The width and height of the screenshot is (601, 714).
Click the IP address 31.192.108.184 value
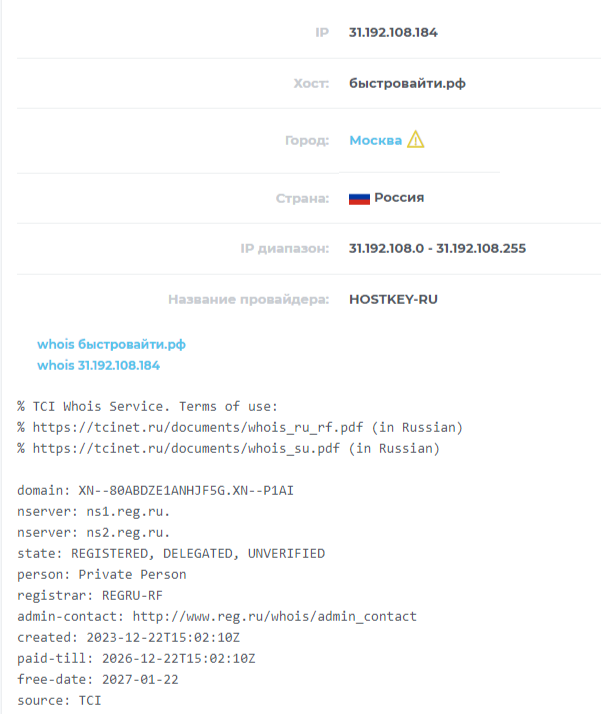click(x=393, y=32)
